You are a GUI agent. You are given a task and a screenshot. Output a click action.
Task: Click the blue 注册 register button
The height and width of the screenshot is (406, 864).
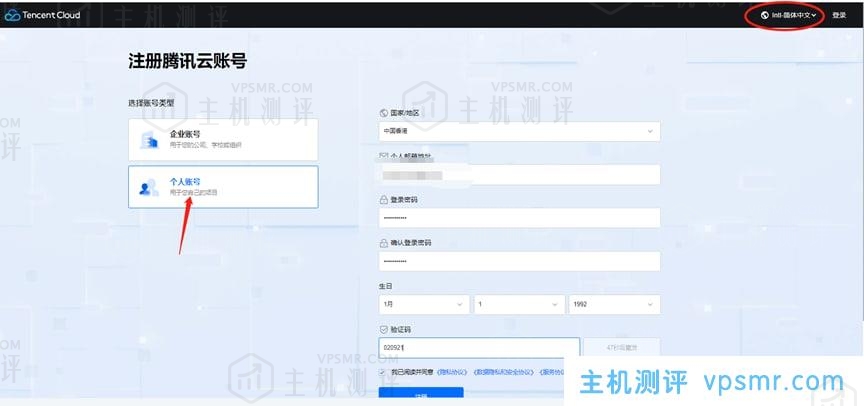tap(421, 394)
